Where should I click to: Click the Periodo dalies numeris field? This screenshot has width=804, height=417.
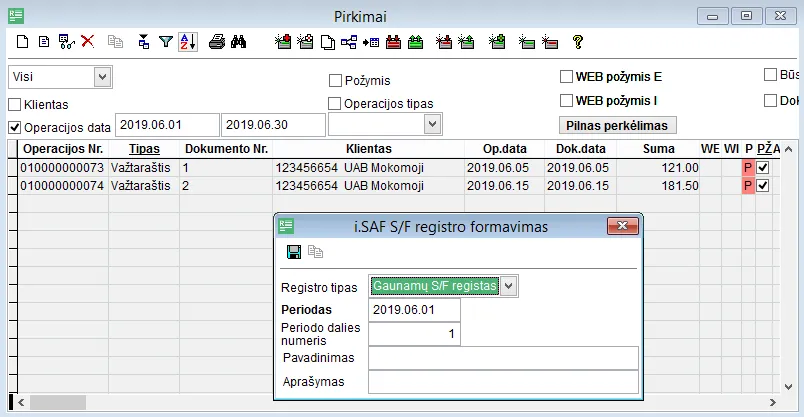[x=414, y=334]
